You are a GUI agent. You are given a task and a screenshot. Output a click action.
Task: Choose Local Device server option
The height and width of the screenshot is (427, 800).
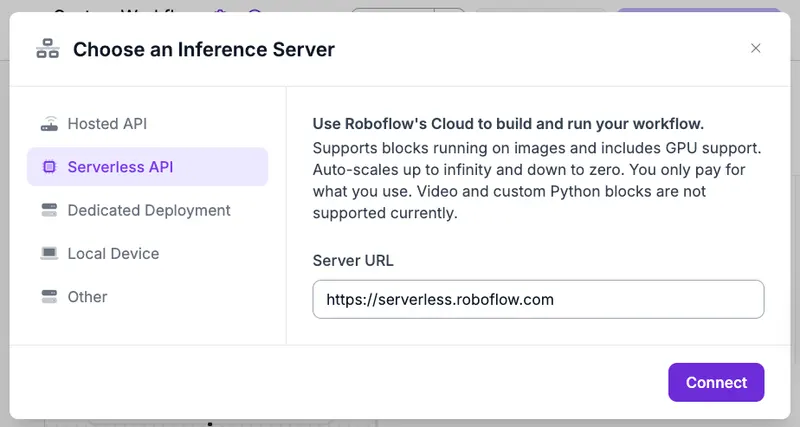147,254
